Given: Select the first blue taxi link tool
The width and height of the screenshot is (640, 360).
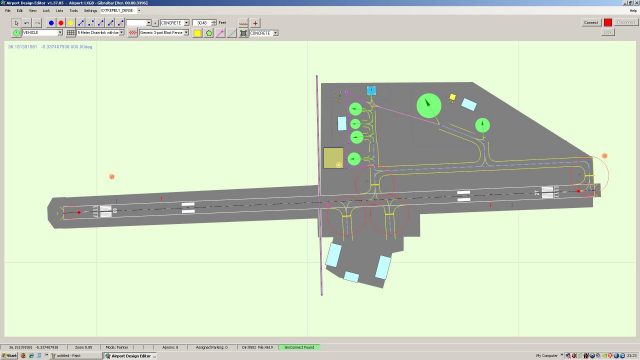Looking at the screenshot, I should tap(81, 23).
